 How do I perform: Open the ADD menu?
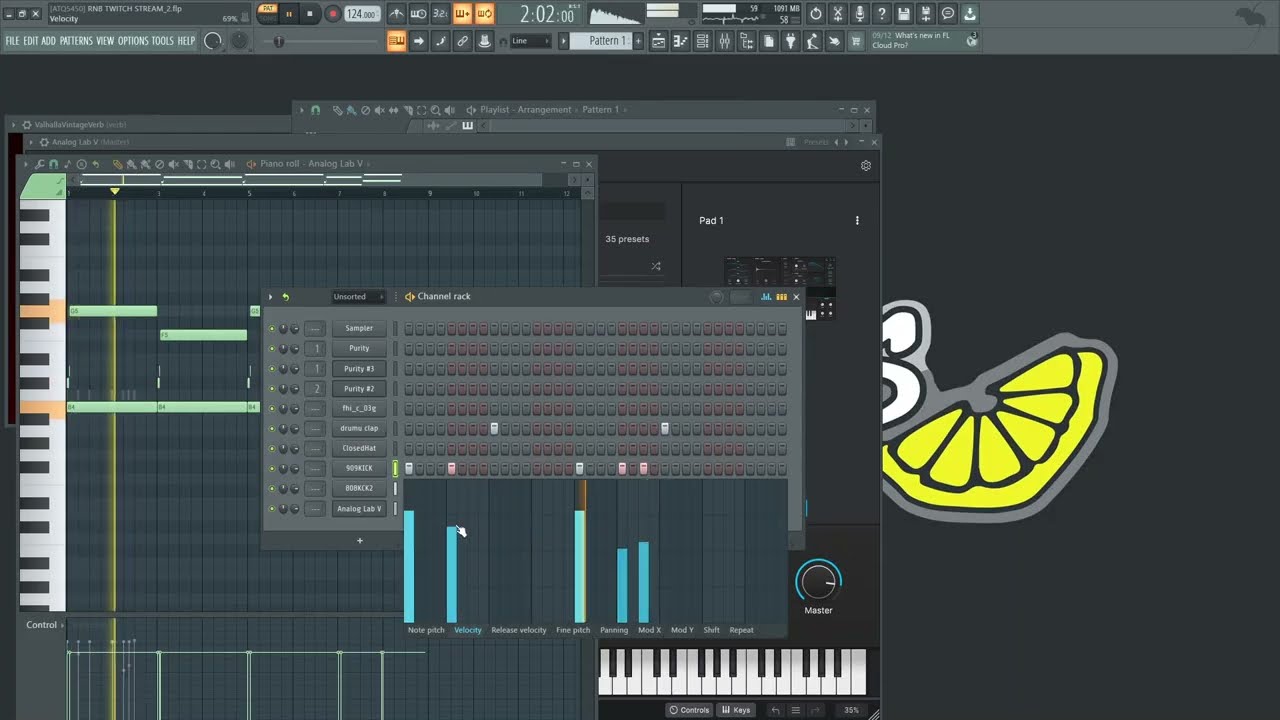click(x=48, y=41)
